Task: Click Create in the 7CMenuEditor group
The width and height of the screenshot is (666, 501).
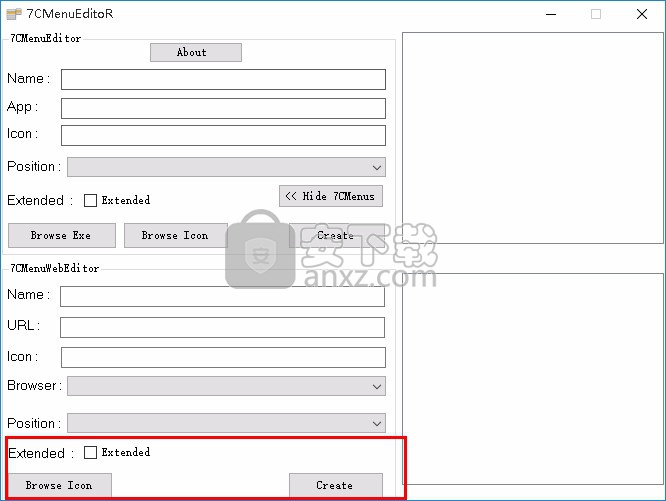Action: [336, 235]
